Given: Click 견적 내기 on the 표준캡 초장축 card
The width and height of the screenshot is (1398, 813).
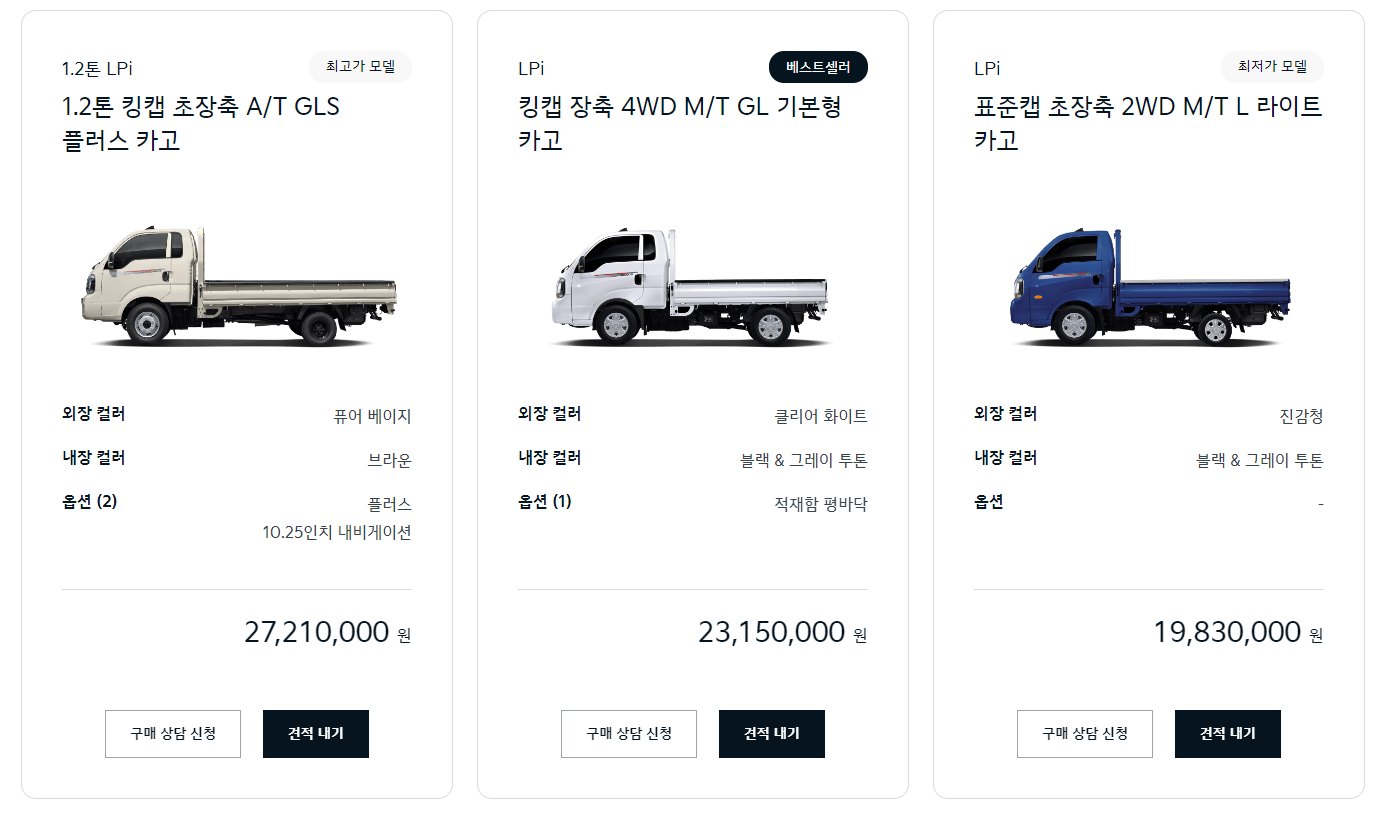Looking at the screenshot, I should (x=1228, y=733).
